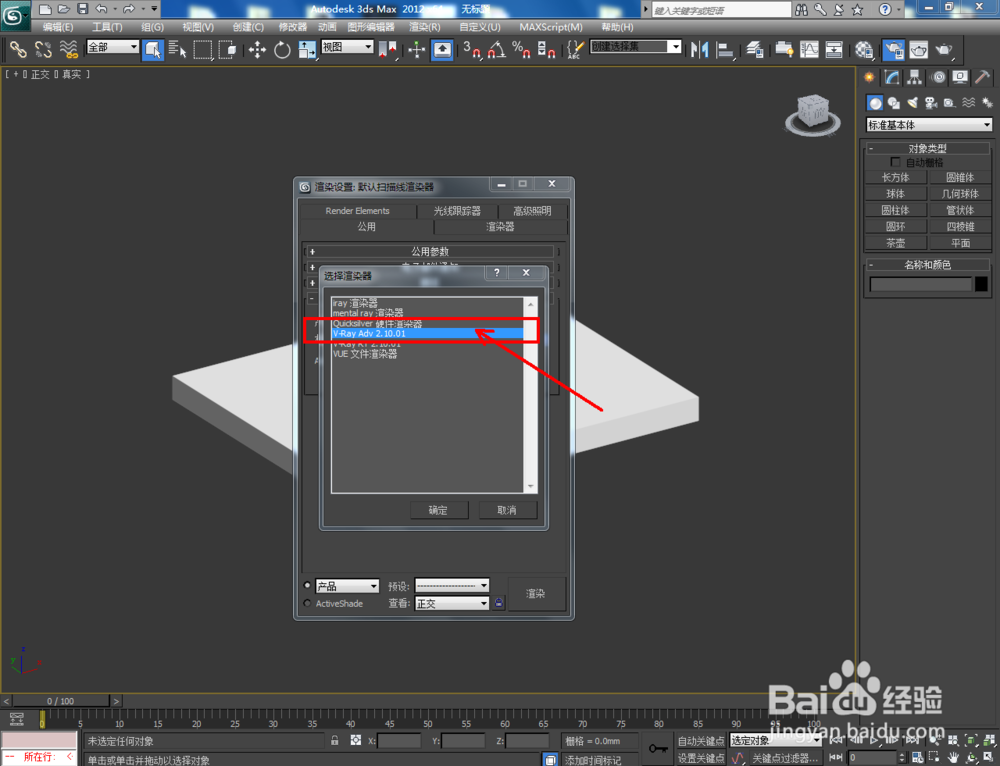1000x766 pixels.
Task: Collapse the 对象类型 rollout
Action: point(927,148)
